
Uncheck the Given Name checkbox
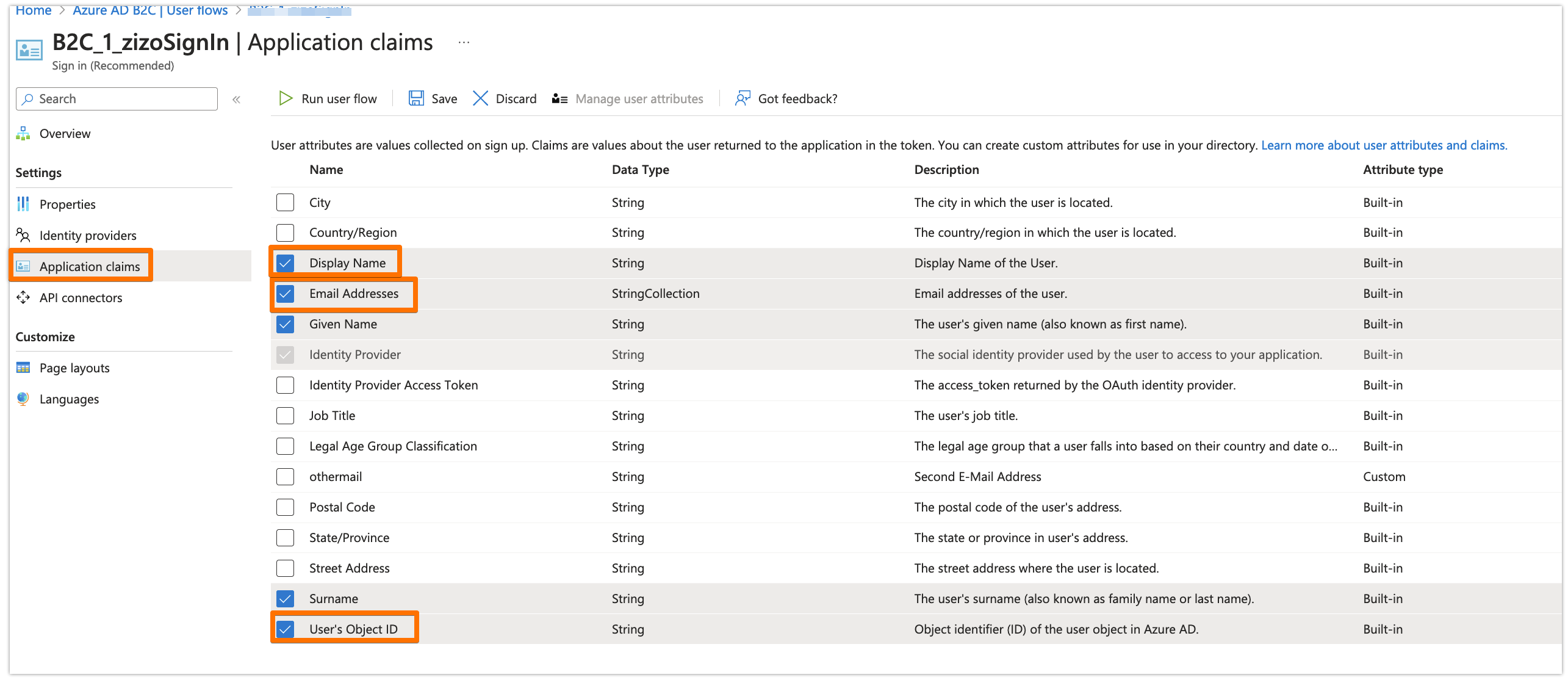[285, 324]
